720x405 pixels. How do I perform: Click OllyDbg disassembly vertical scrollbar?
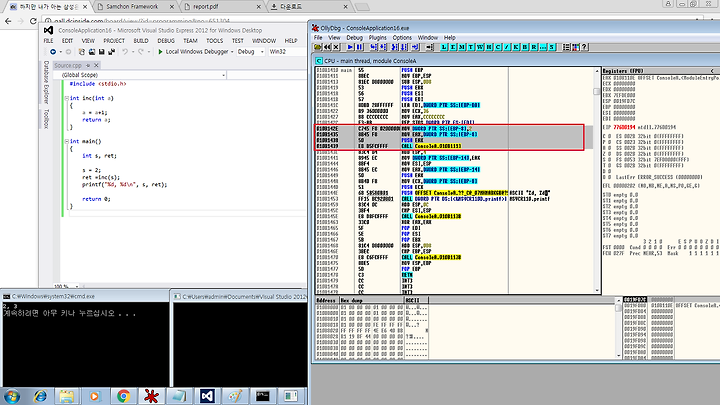coord(597,180)
